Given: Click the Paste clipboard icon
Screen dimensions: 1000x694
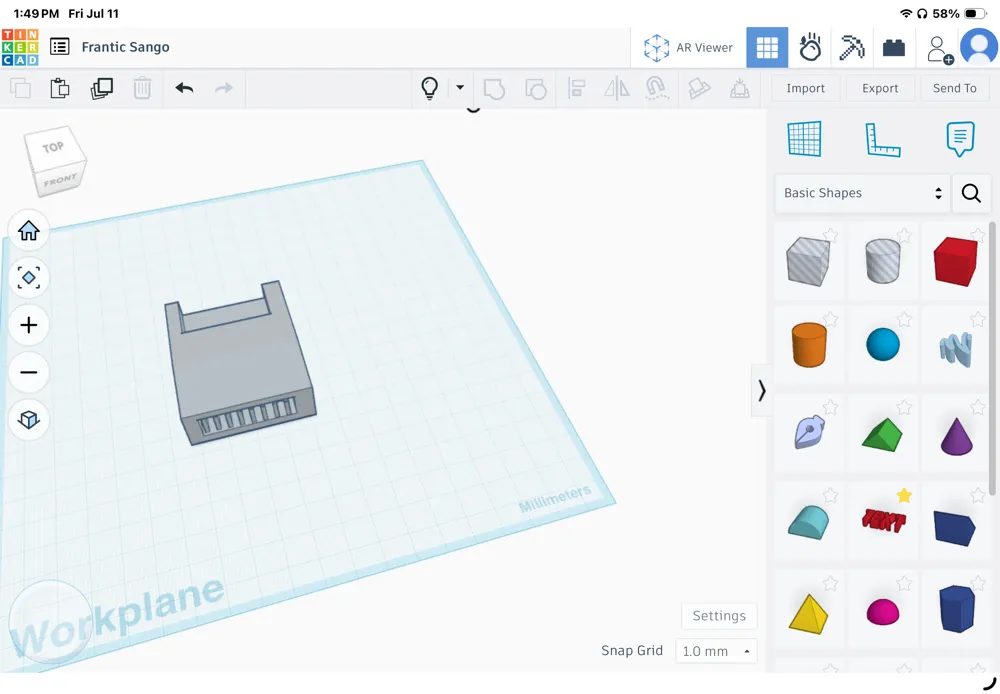Looking at the screenshot, I should [60, 88].
